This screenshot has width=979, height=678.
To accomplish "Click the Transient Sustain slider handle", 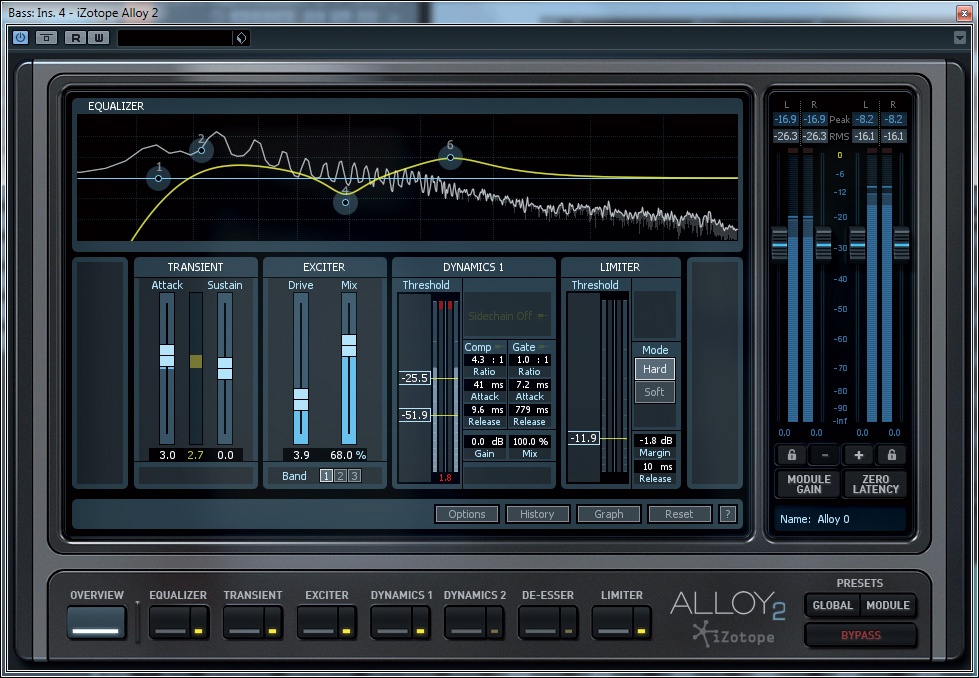I will [x=225, y=368].
